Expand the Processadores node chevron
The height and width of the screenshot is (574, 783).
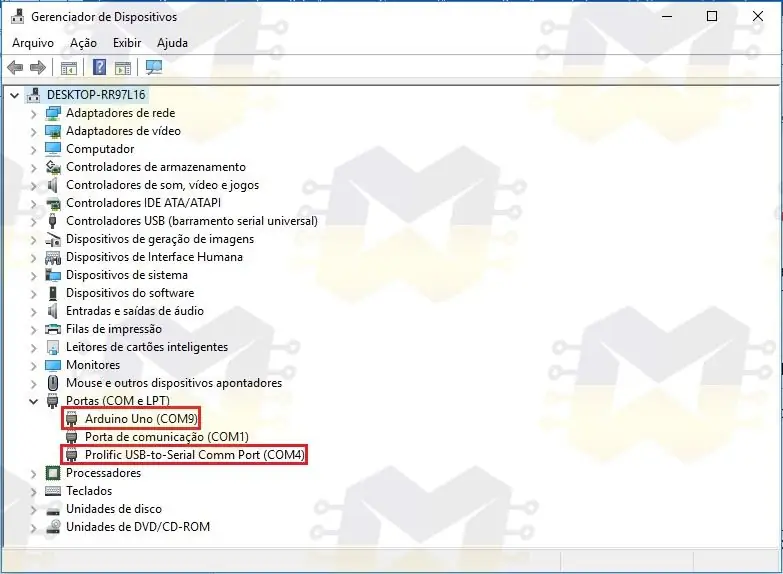click(x=33, y=473)
